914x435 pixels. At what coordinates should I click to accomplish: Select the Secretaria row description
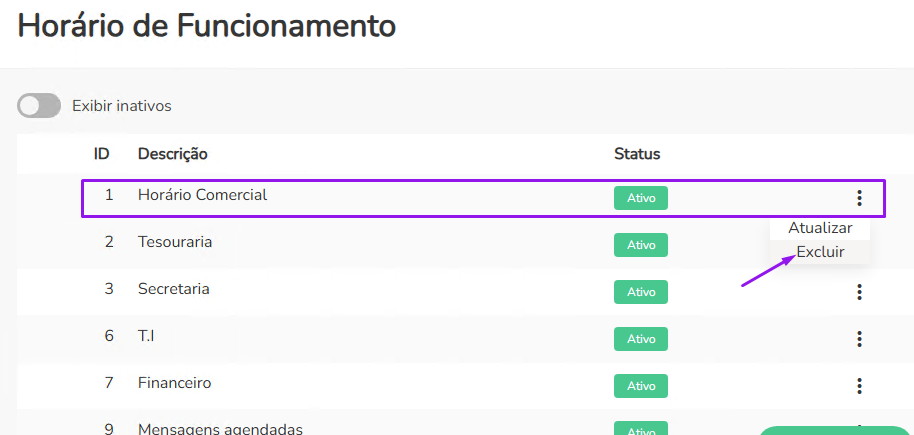pyautogui.click(x=174, y=289)
